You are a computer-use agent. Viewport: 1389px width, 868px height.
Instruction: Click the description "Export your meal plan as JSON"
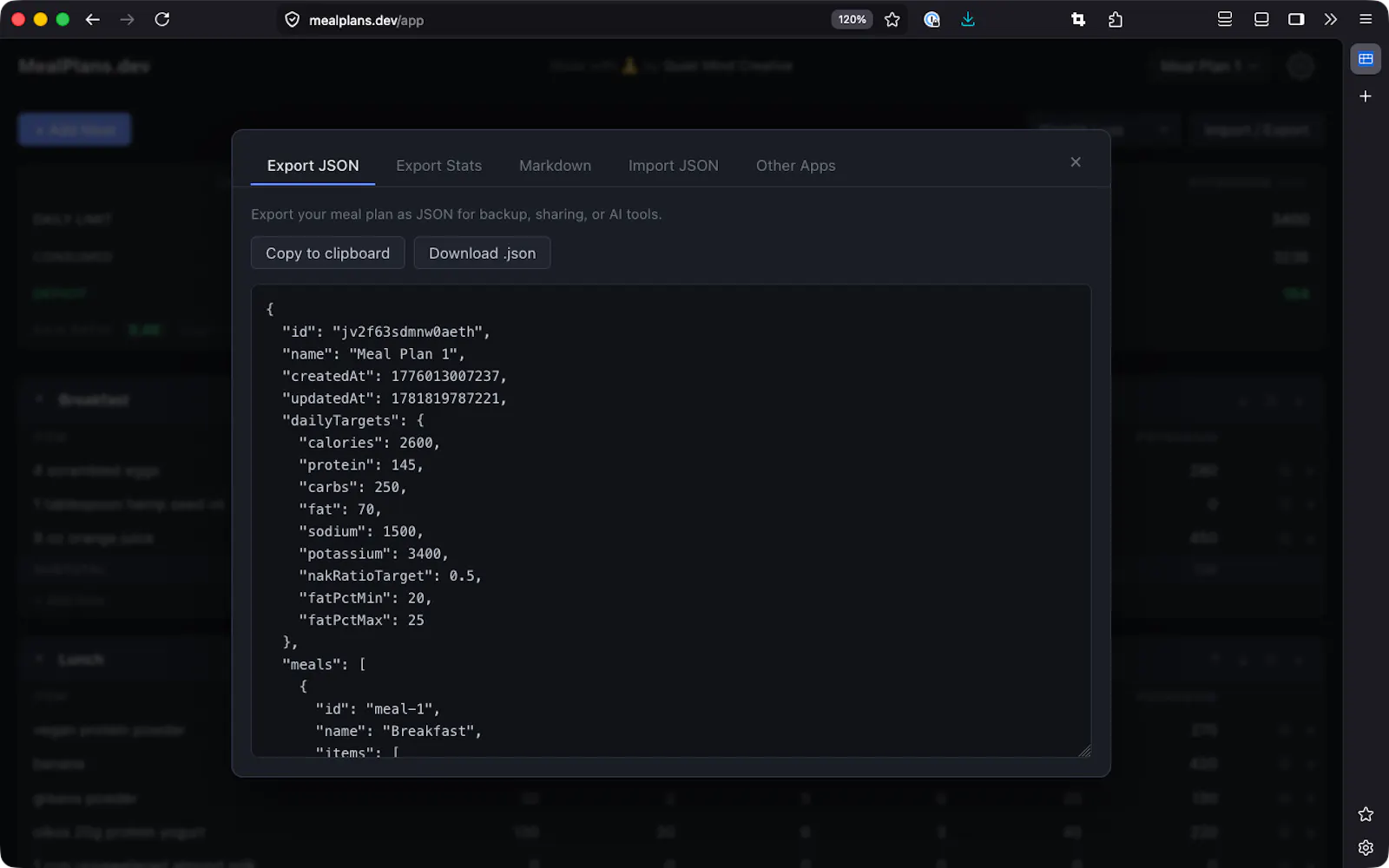click(x=456, y=214)
